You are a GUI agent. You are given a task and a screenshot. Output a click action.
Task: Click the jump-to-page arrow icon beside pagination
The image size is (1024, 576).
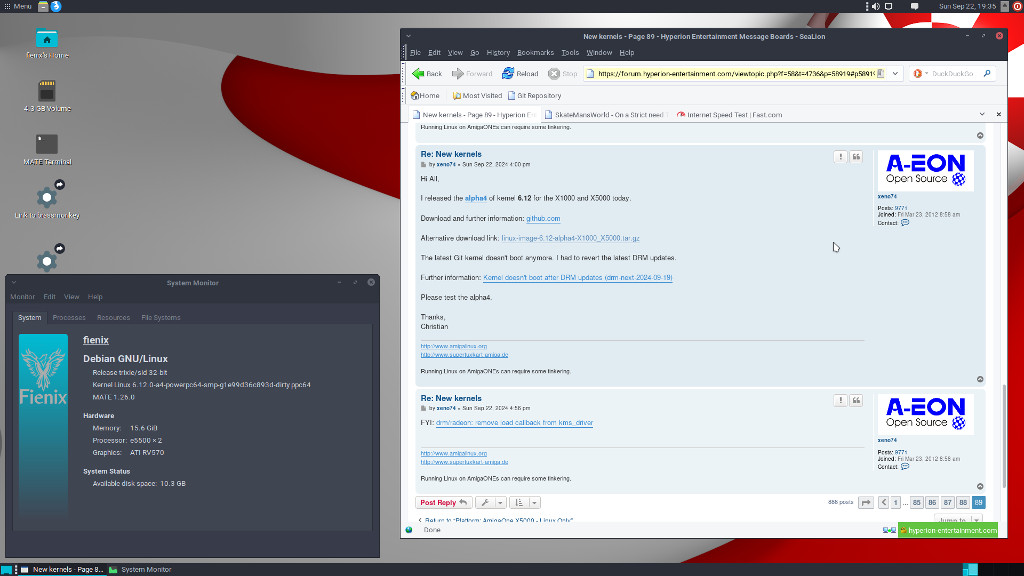[x=865, y=502]
